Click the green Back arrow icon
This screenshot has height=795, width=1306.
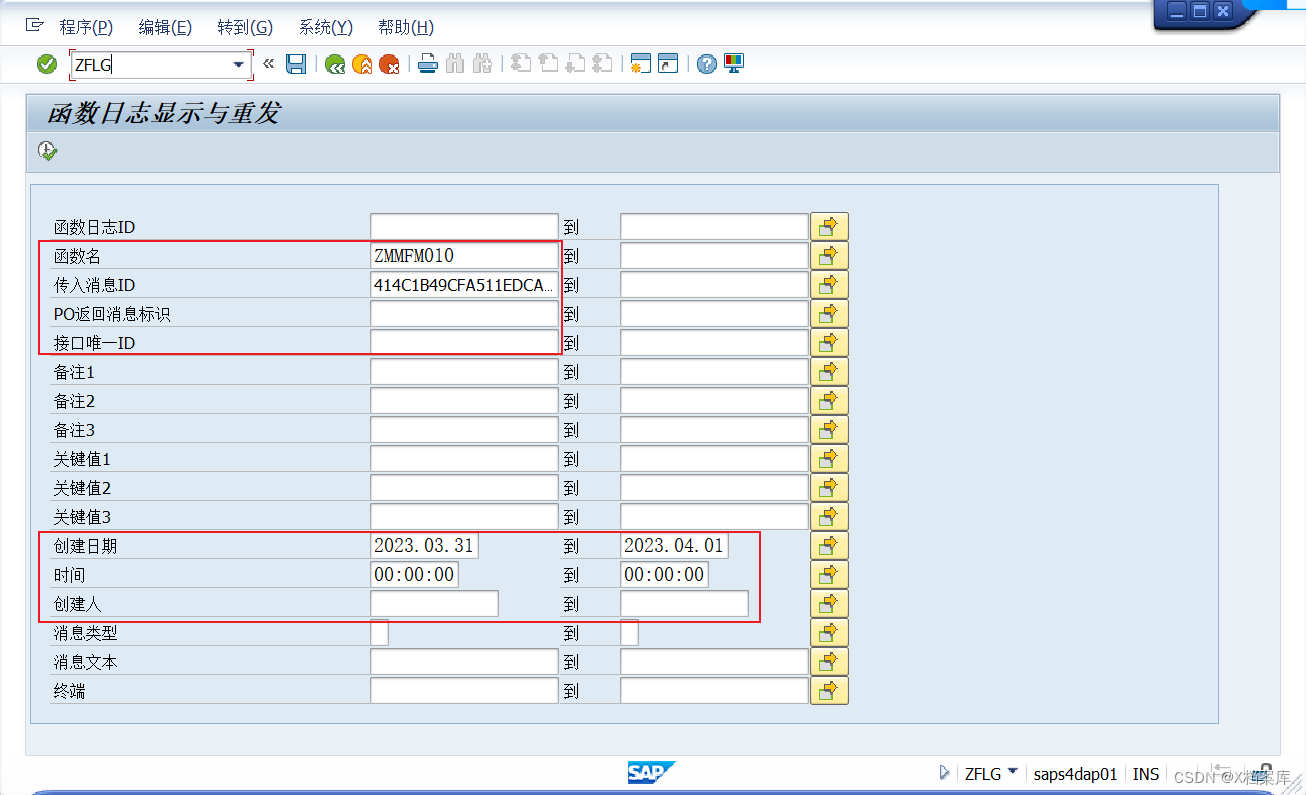coord(335,64)
